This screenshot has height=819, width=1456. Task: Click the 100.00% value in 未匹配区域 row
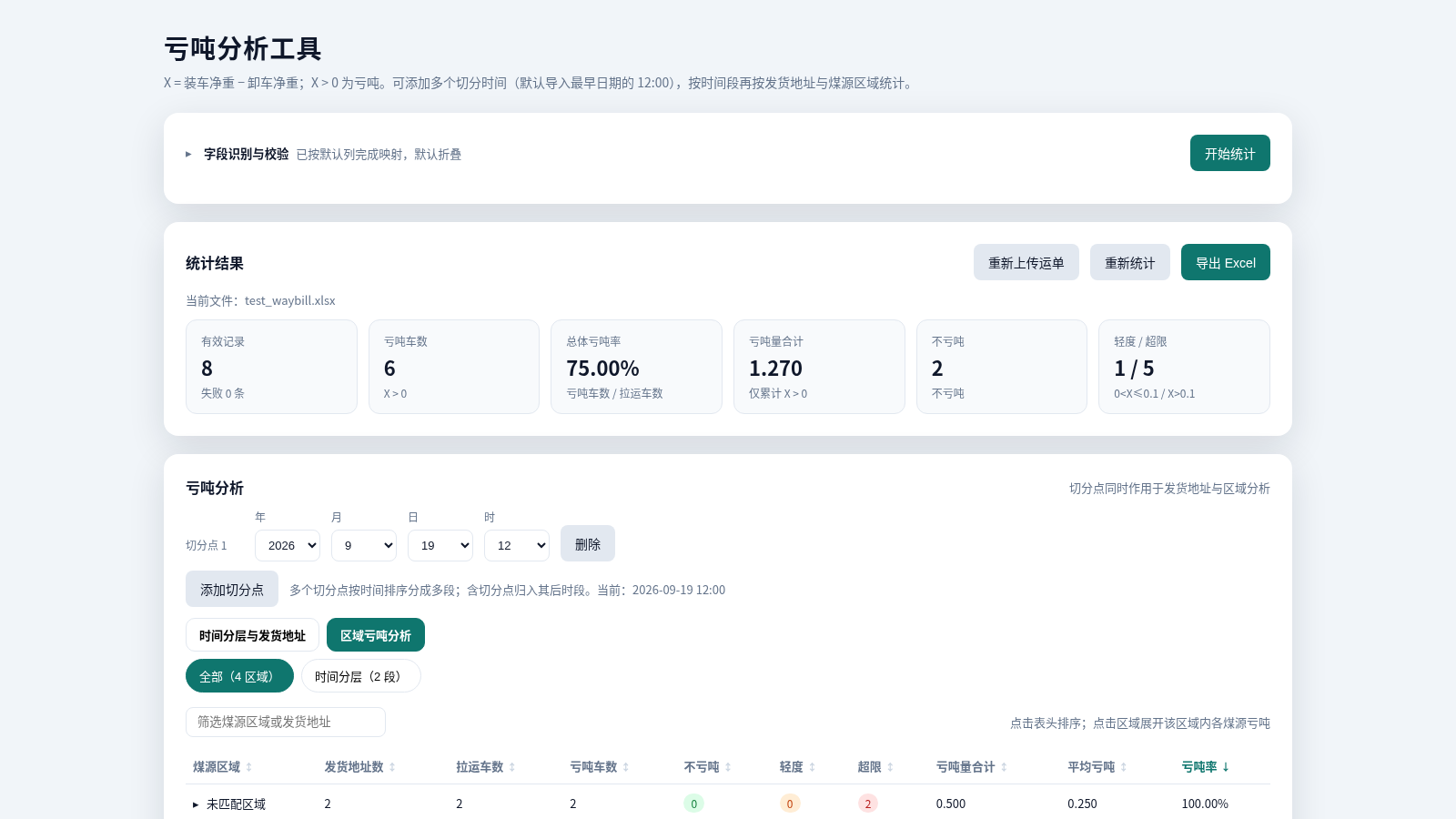[1205, 804]
